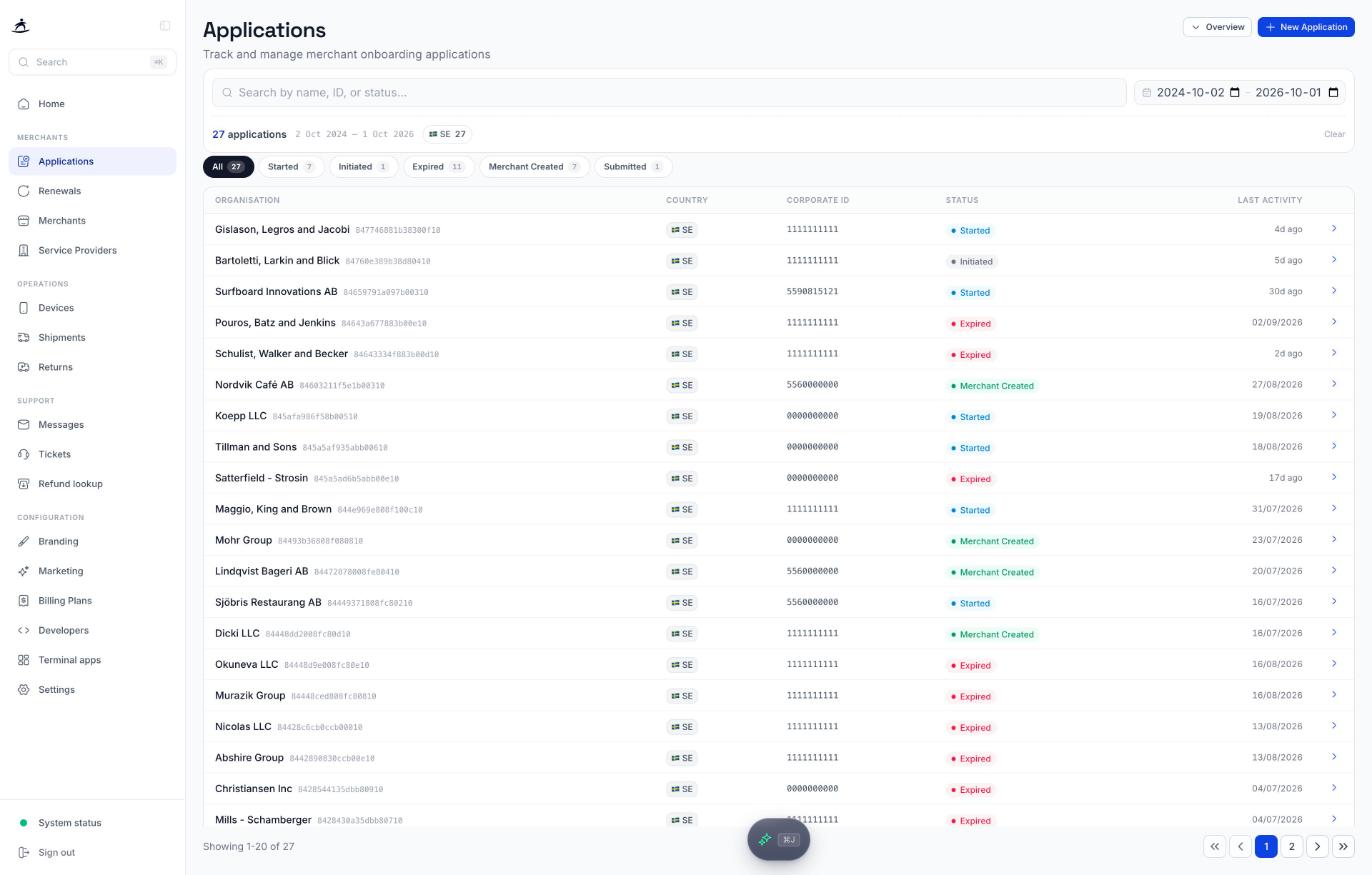1372x875 pixels.
Task: Filter by Started status tab
Action: (x=291, y=167)
